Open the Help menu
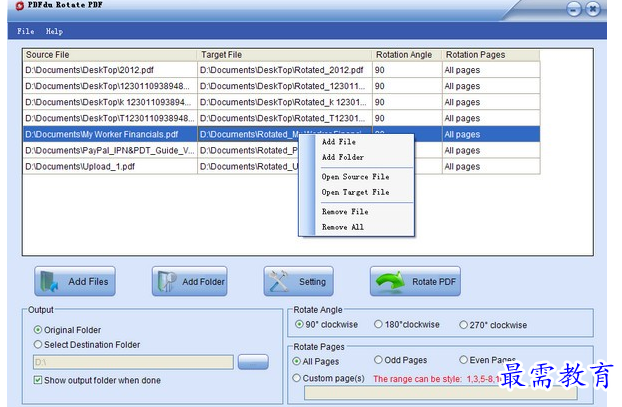Image resolution: width=622 pixels, height=407 pixels. (x=54, y=31)
